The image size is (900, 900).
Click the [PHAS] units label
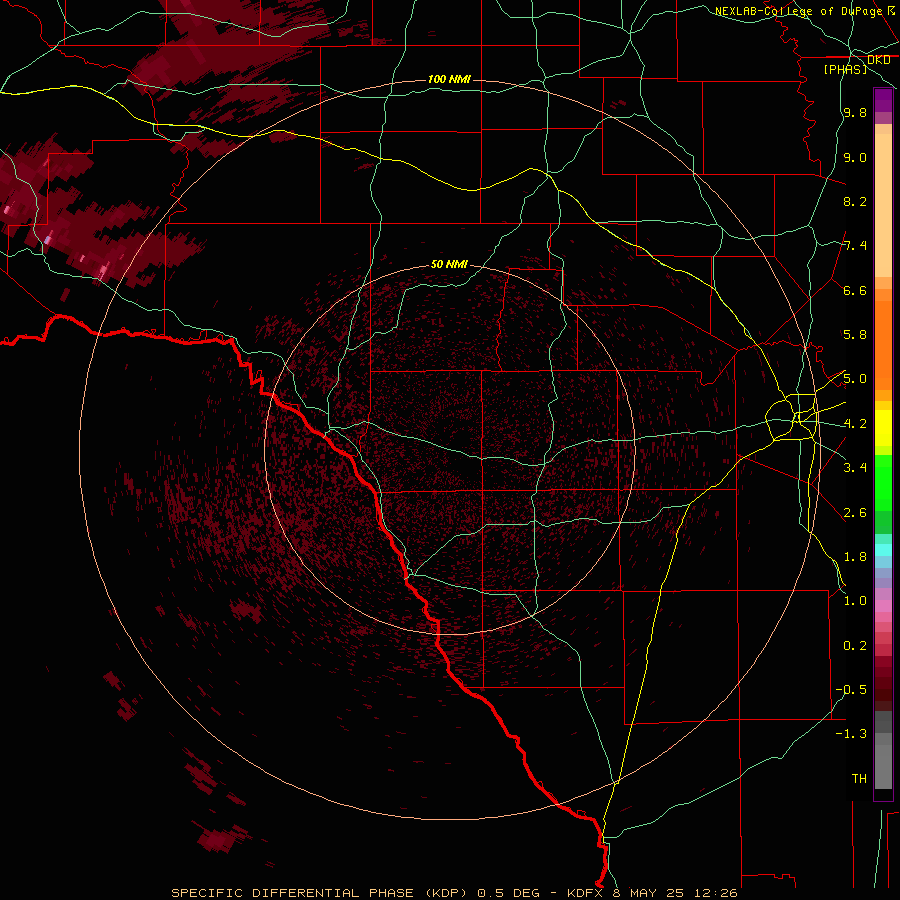pyautogui.click(x=845, y=70)
